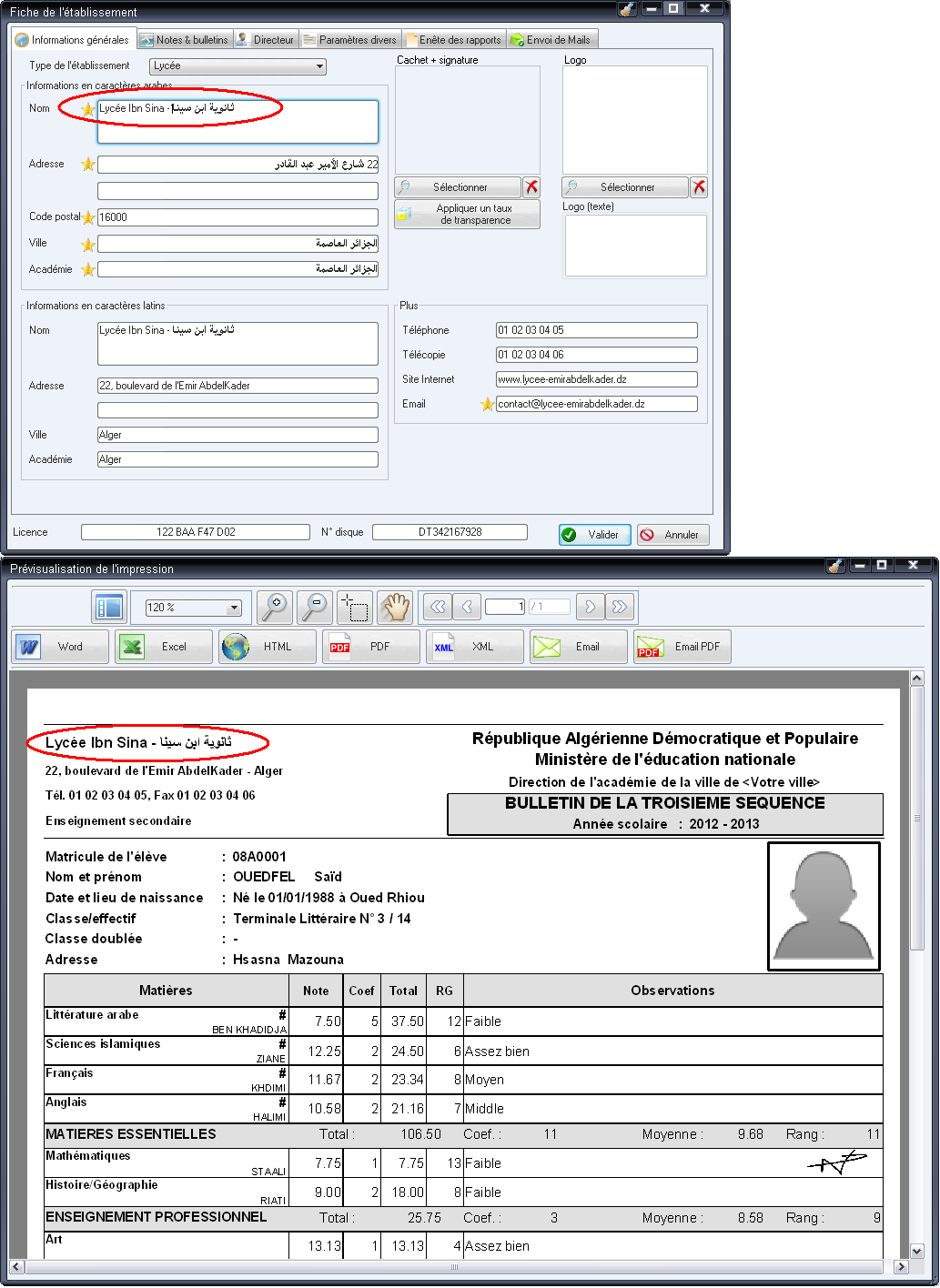
Task: Click 'BULLETIN DE LA TROISIEME SEQUENCE' heading
Action: (665, 803)
